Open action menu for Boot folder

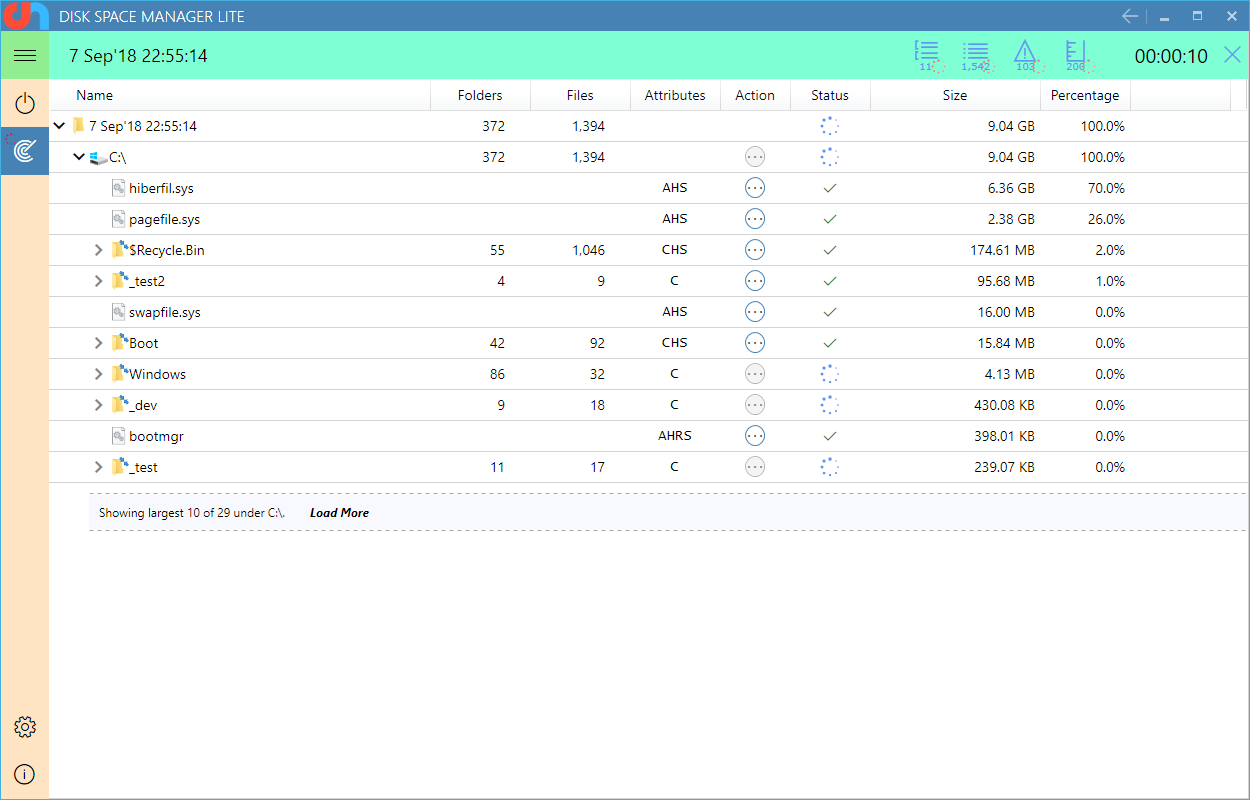[x=755, y=343]
